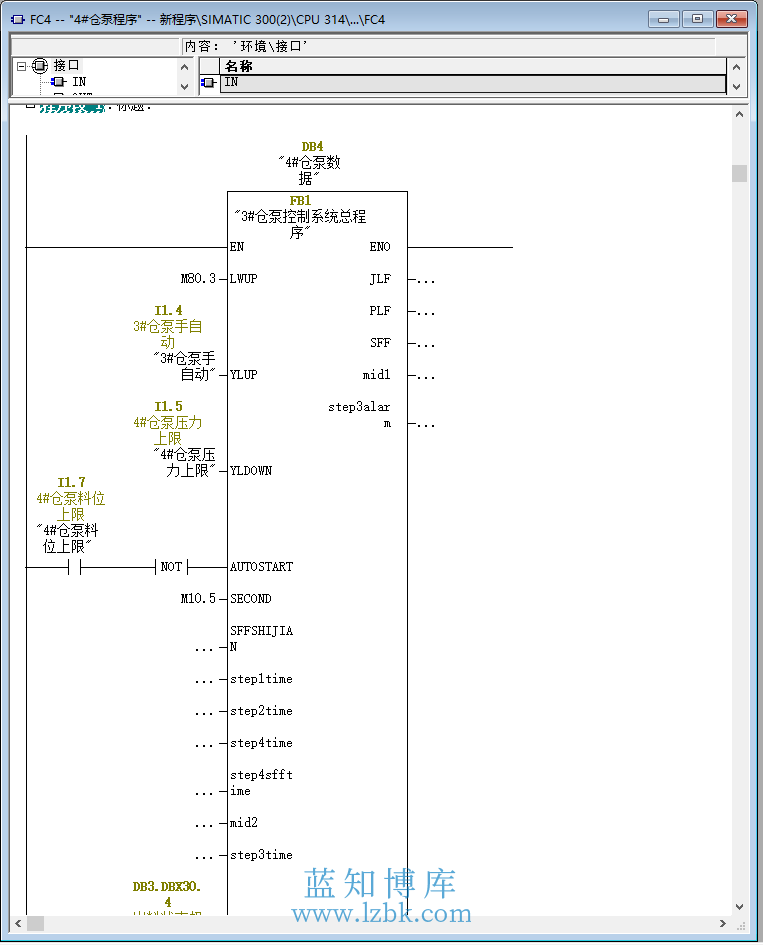Click the DB3.DBX30.4 address label

pyautogui.click(x=167, y=894)
